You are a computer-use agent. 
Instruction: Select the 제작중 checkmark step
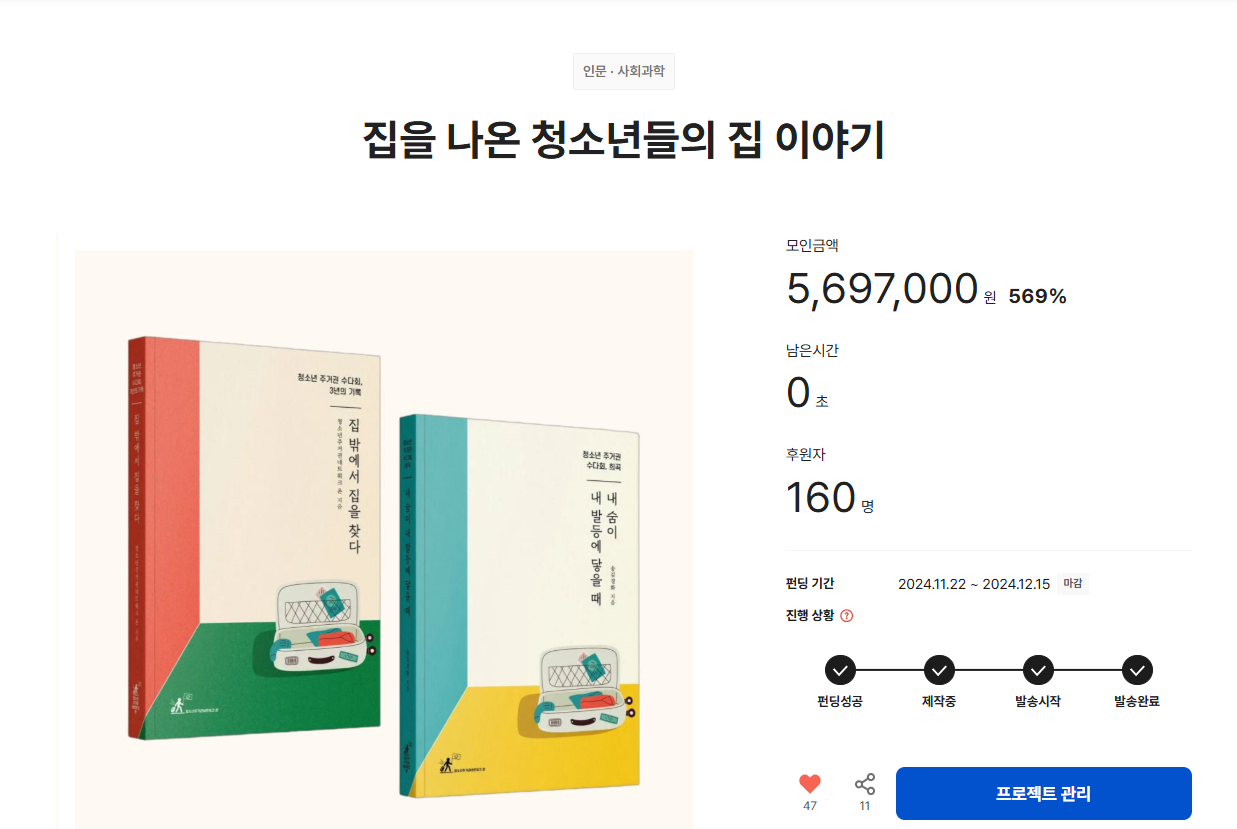tap(939, 670)
